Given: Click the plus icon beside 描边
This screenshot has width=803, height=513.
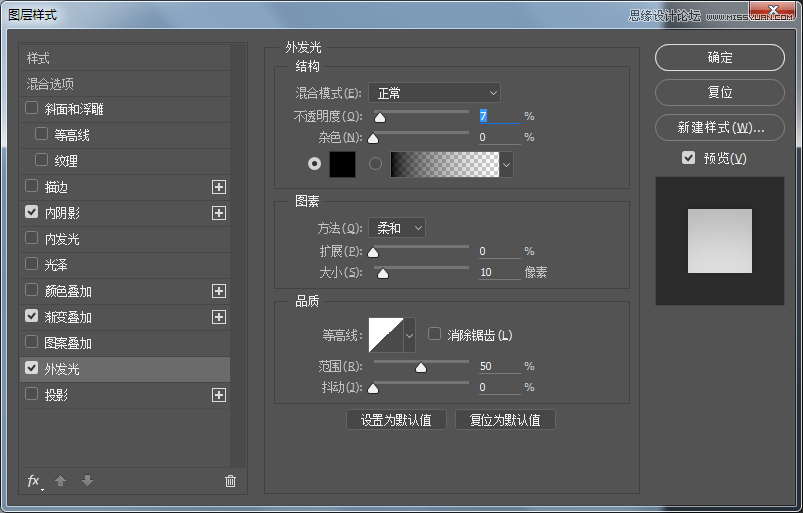Looking at the screenshot, I should 219,187.
